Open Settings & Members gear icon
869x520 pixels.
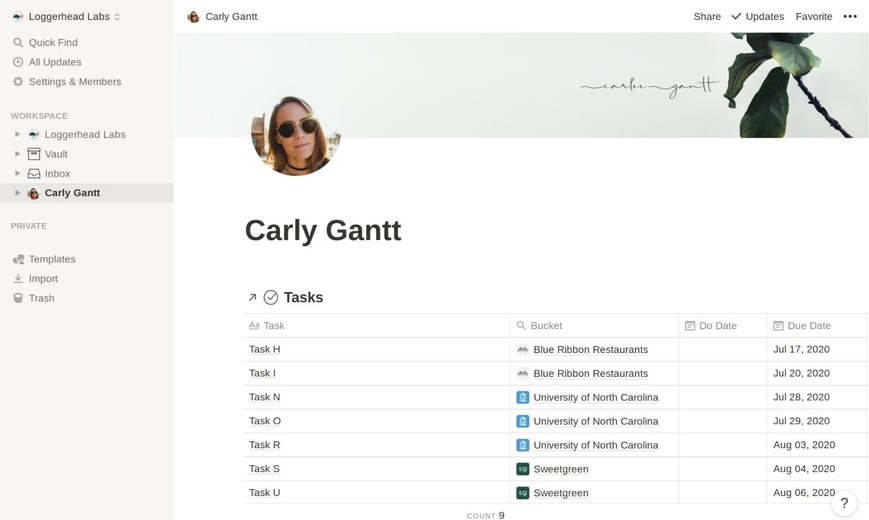click(x=18, y=81)
